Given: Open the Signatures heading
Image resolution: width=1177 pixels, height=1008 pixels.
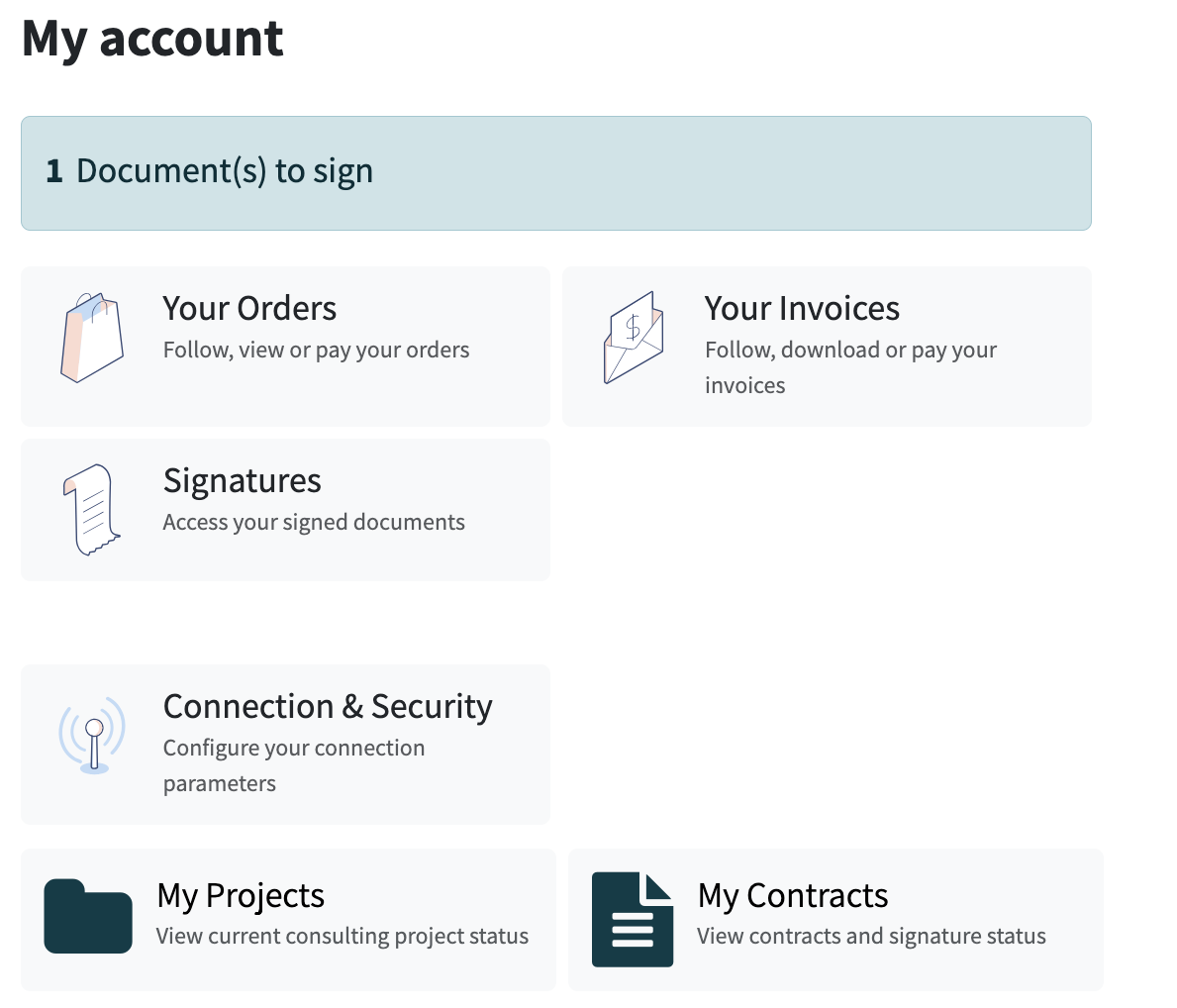Looking at the screenshot, I should 243,481.
